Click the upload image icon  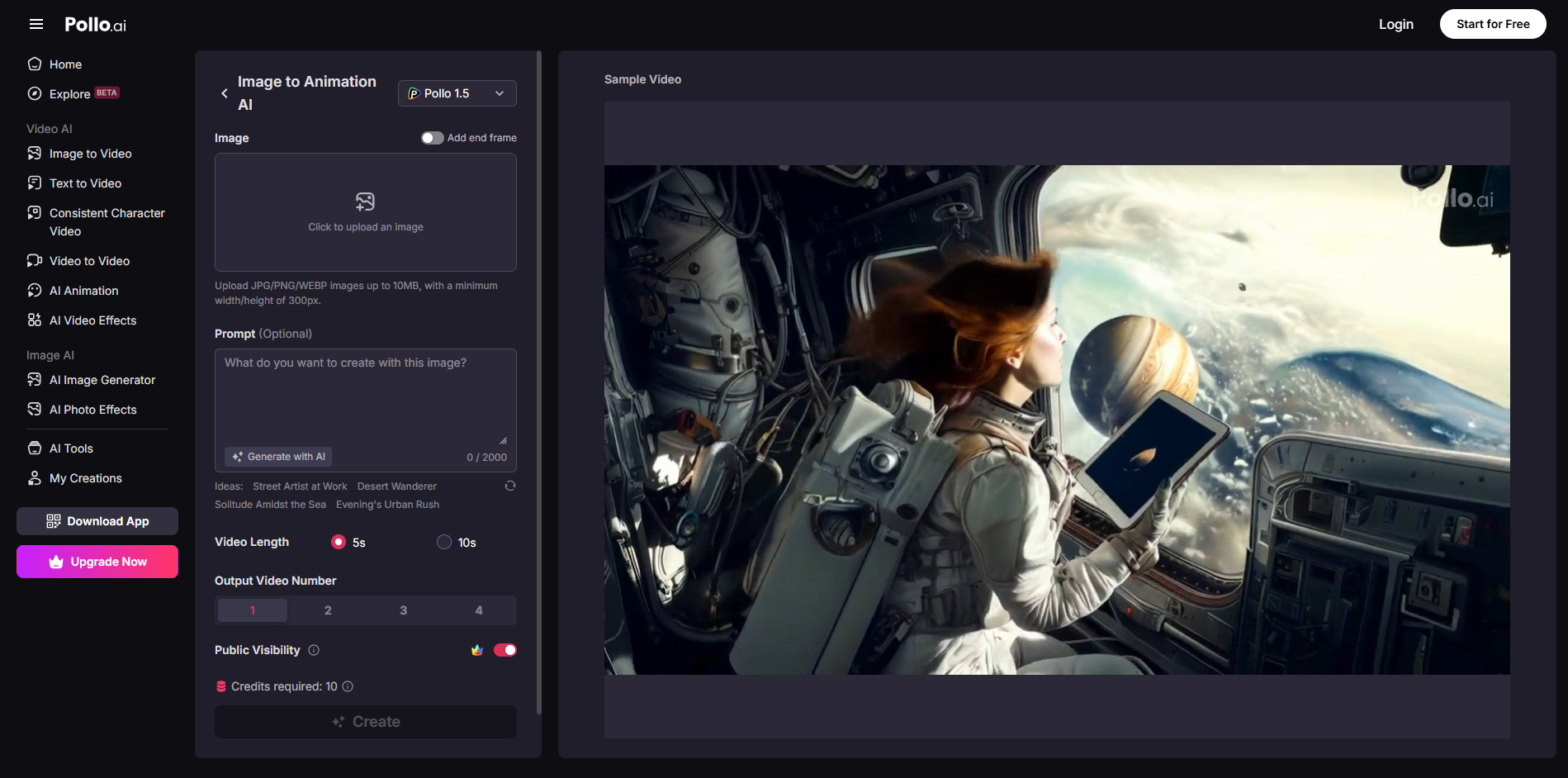(365, 202)
